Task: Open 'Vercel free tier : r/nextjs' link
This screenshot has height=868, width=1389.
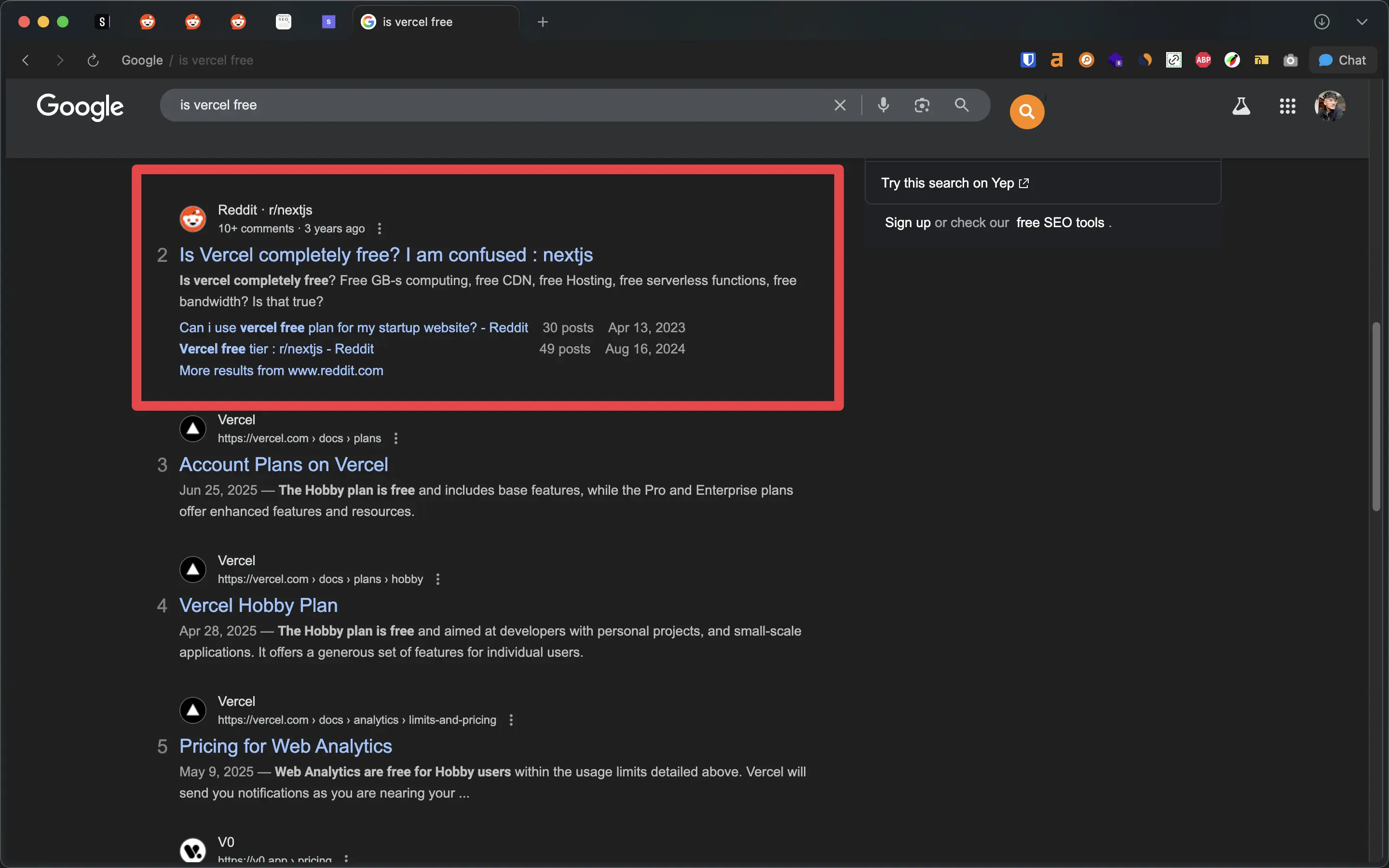Action: pos(276,349)
